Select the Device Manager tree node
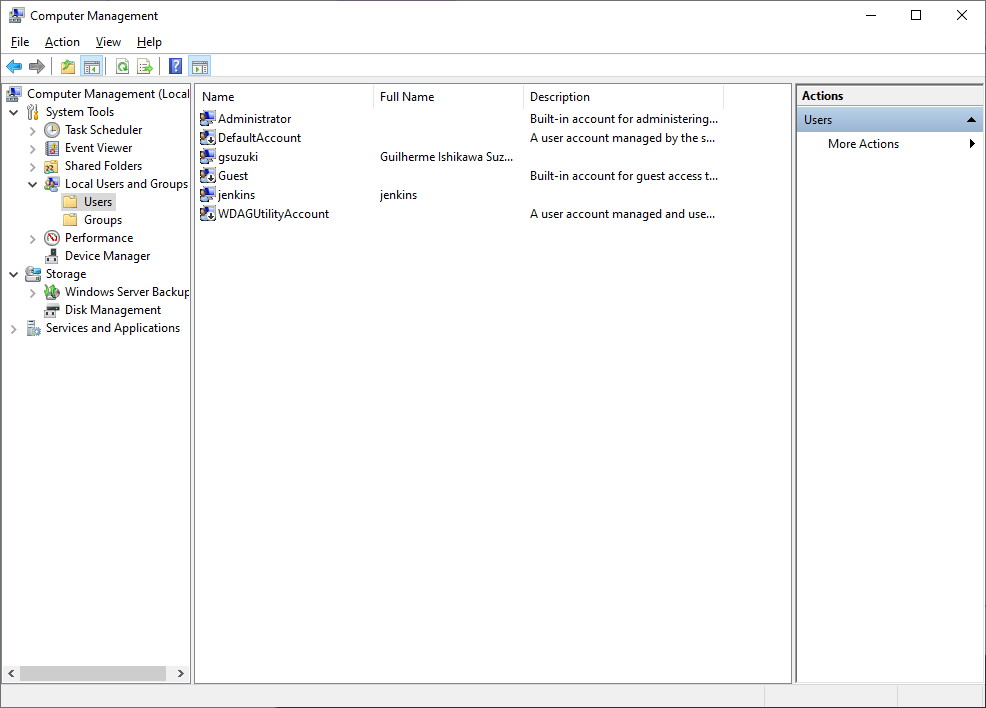Screen dimensions: 986x708 click(x=107, y=256)
